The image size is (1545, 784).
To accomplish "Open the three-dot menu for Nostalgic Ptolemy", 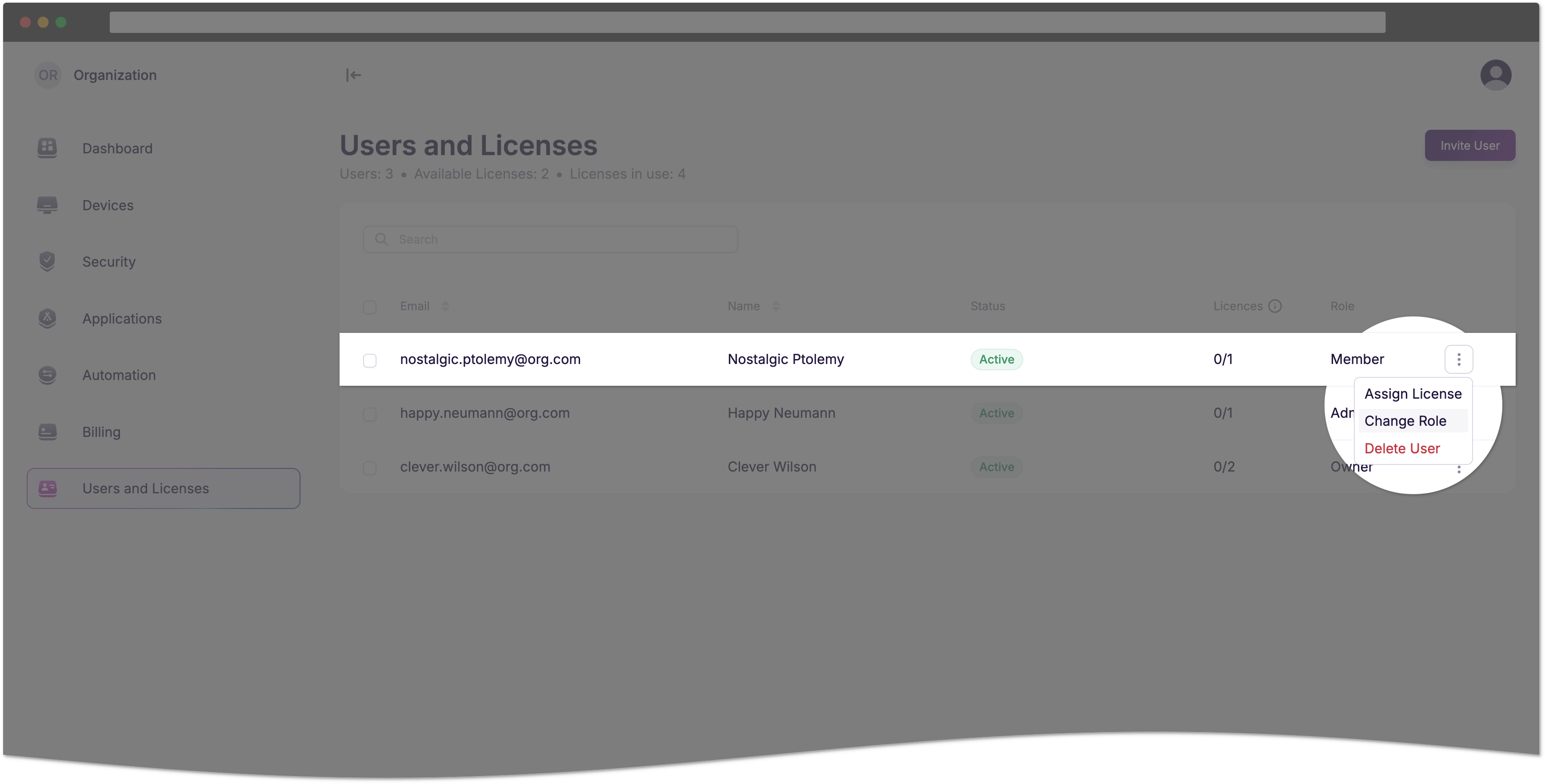I will pyautogui.click(x=1459, y=359).
